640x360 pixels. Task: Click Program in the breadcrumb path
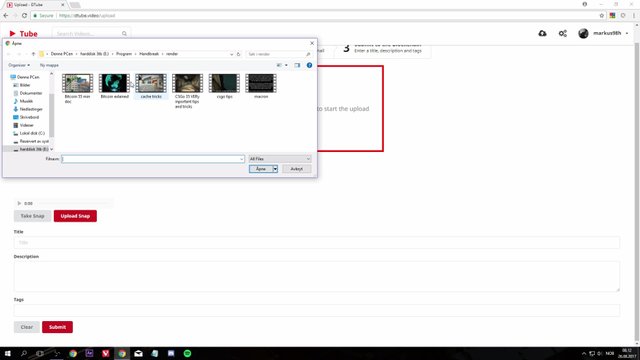tap(124, 54)
